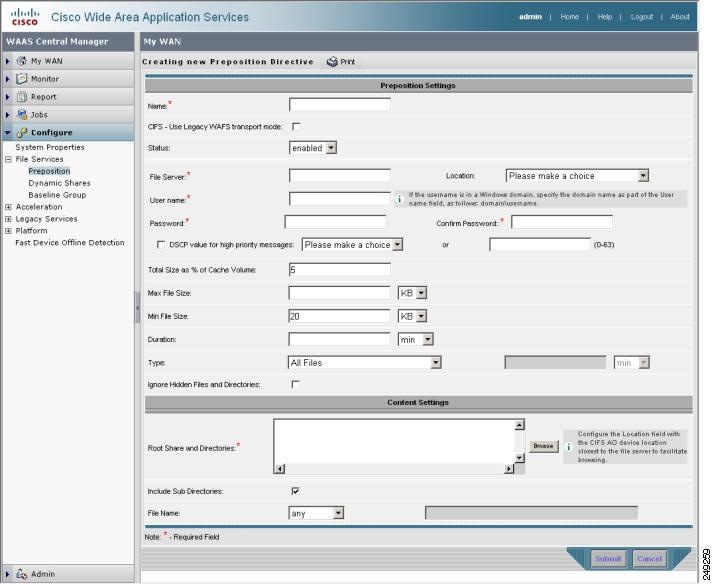
Task: Open the Status dropdown
Action: pos(313,148)
